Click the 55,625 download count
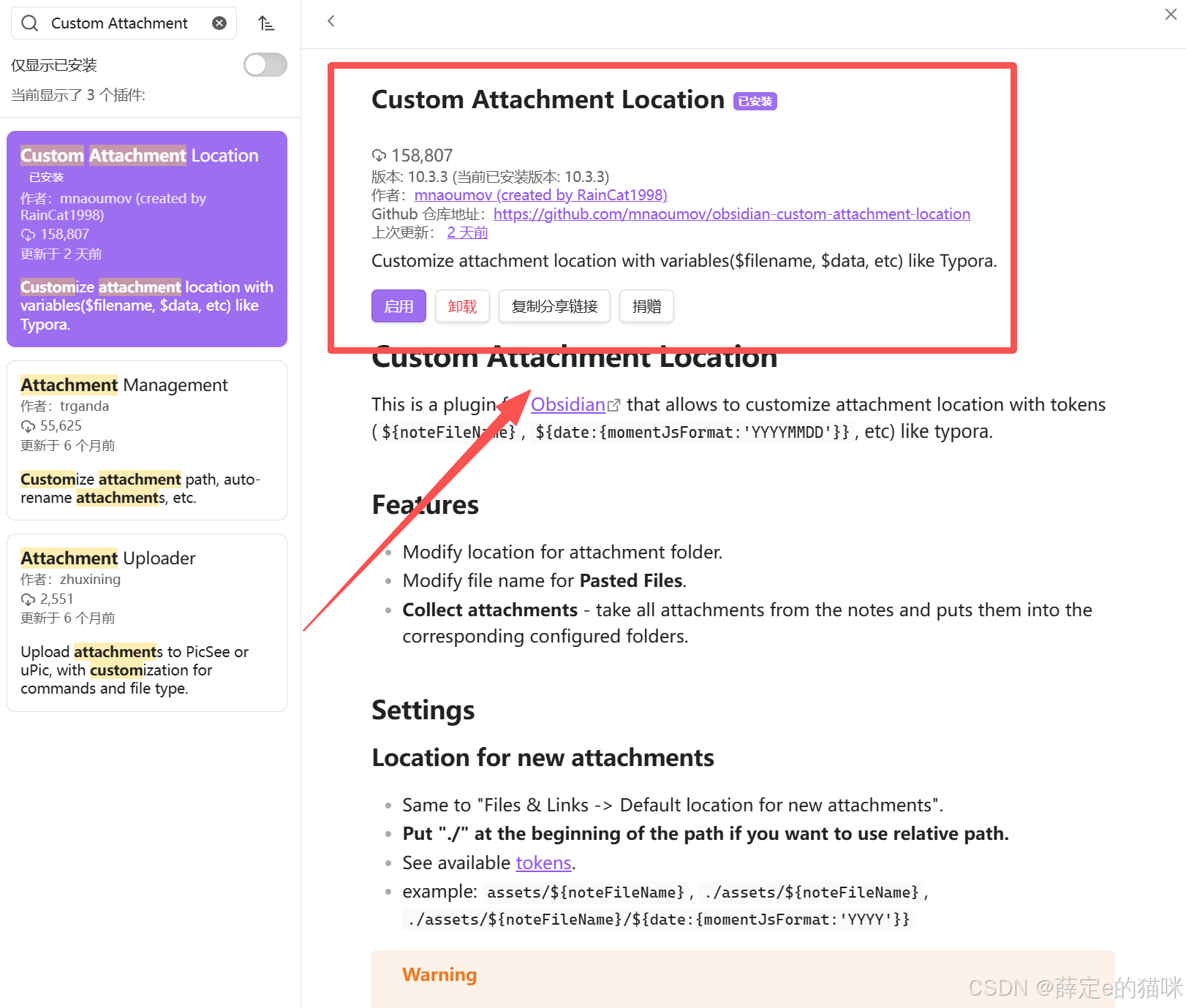 [x=51, y=425]
